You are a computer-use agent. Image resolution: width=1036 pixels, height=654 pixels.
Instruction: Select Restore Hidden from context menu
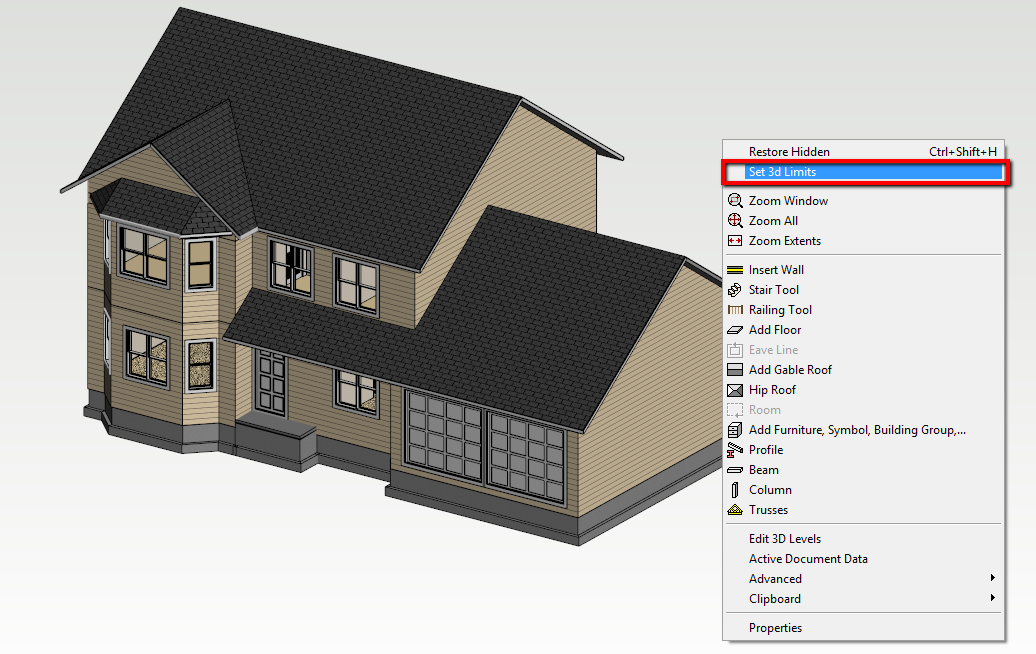point(789,152)
